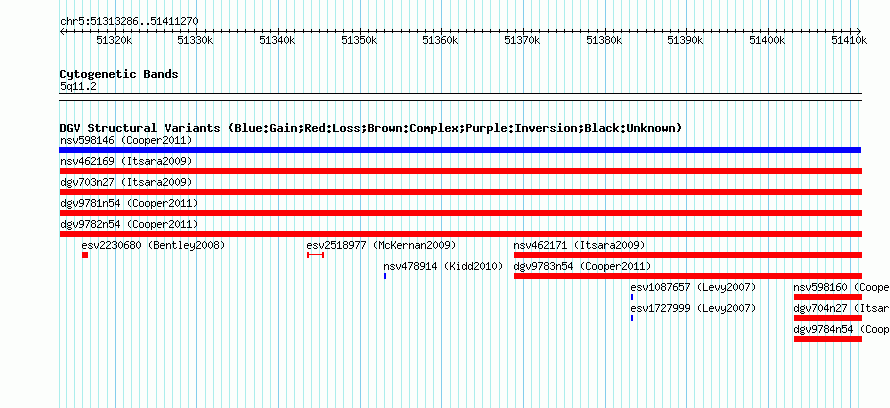Select the nsv478914 (Kidd2010) label
This screenshot has width=890, height=408.
[x=443, y=266]
